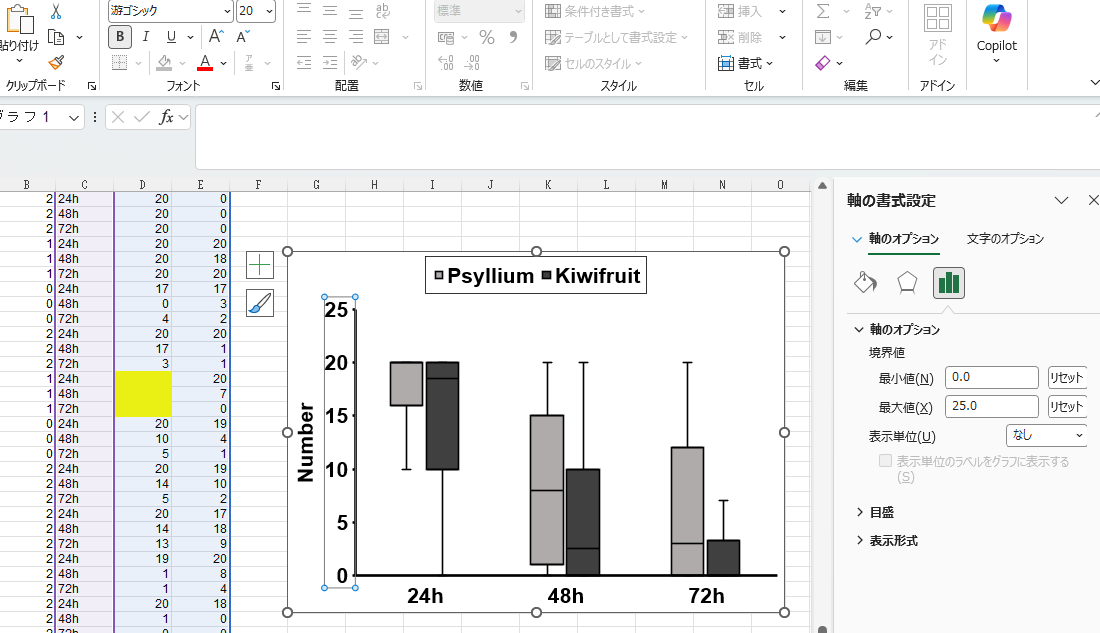Click the Percent Style icon

(x=487, y=37)
